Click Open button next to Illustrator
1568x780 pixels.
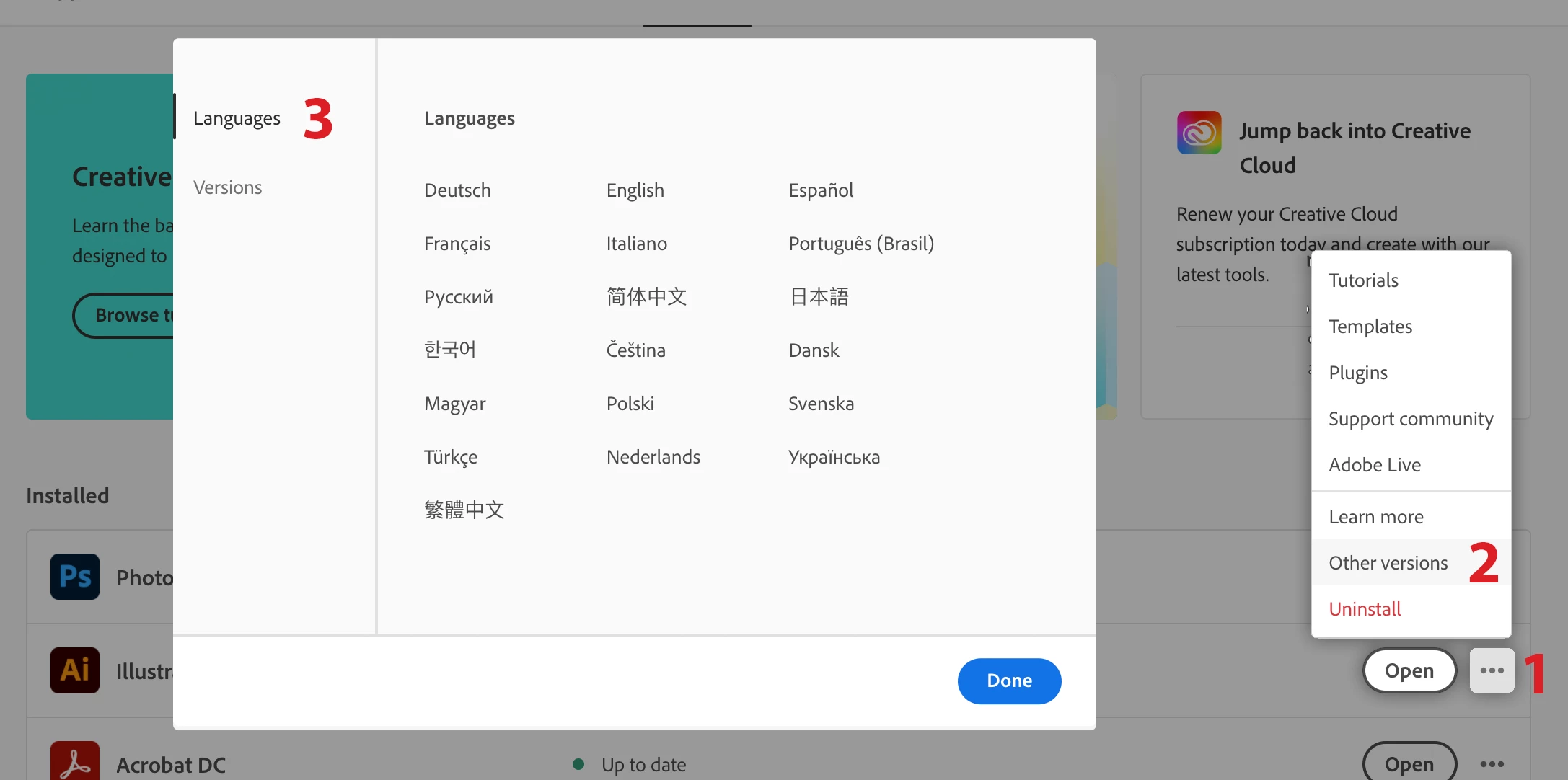click(1409, 670)
